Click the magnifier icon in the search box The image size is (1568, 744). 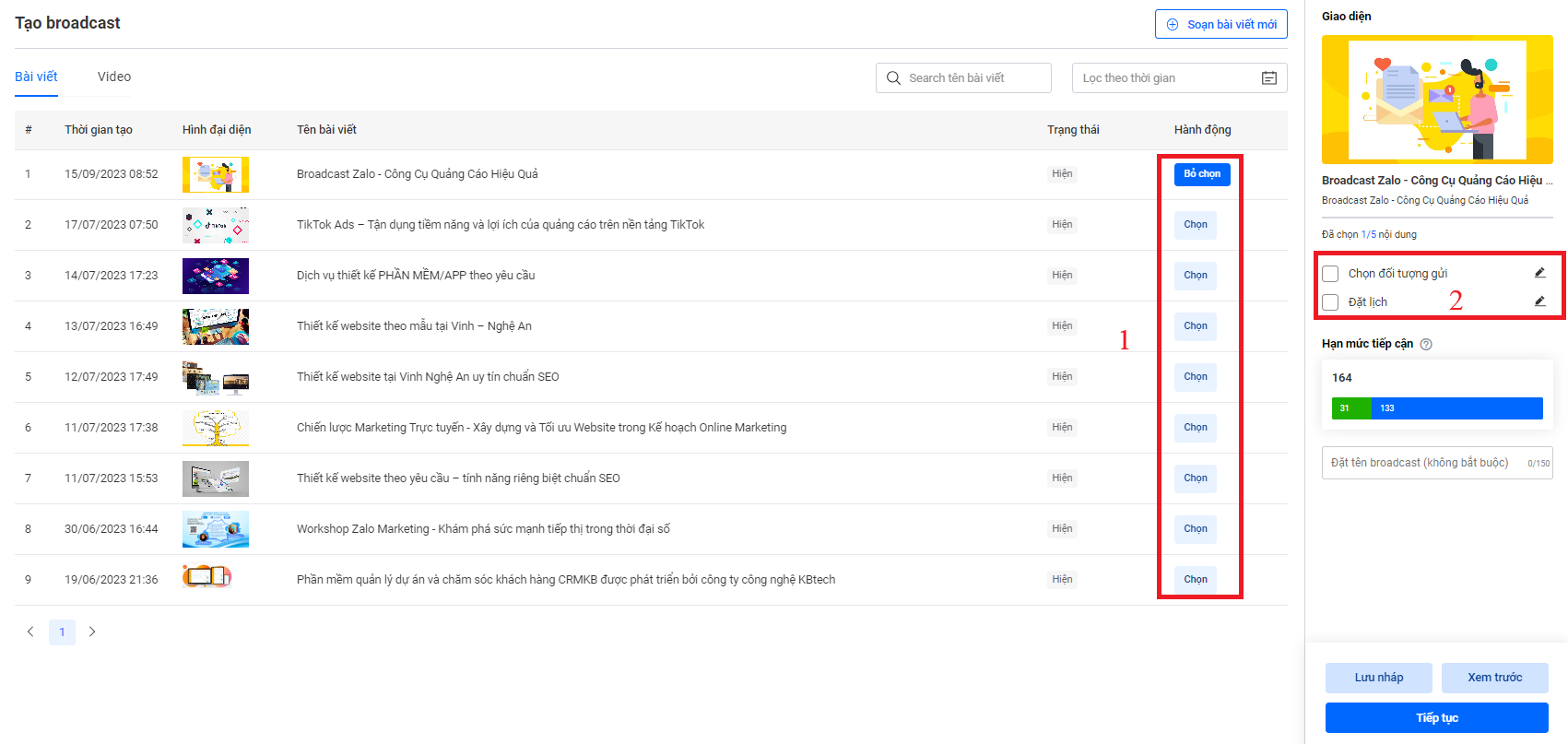tap(893, 78)
